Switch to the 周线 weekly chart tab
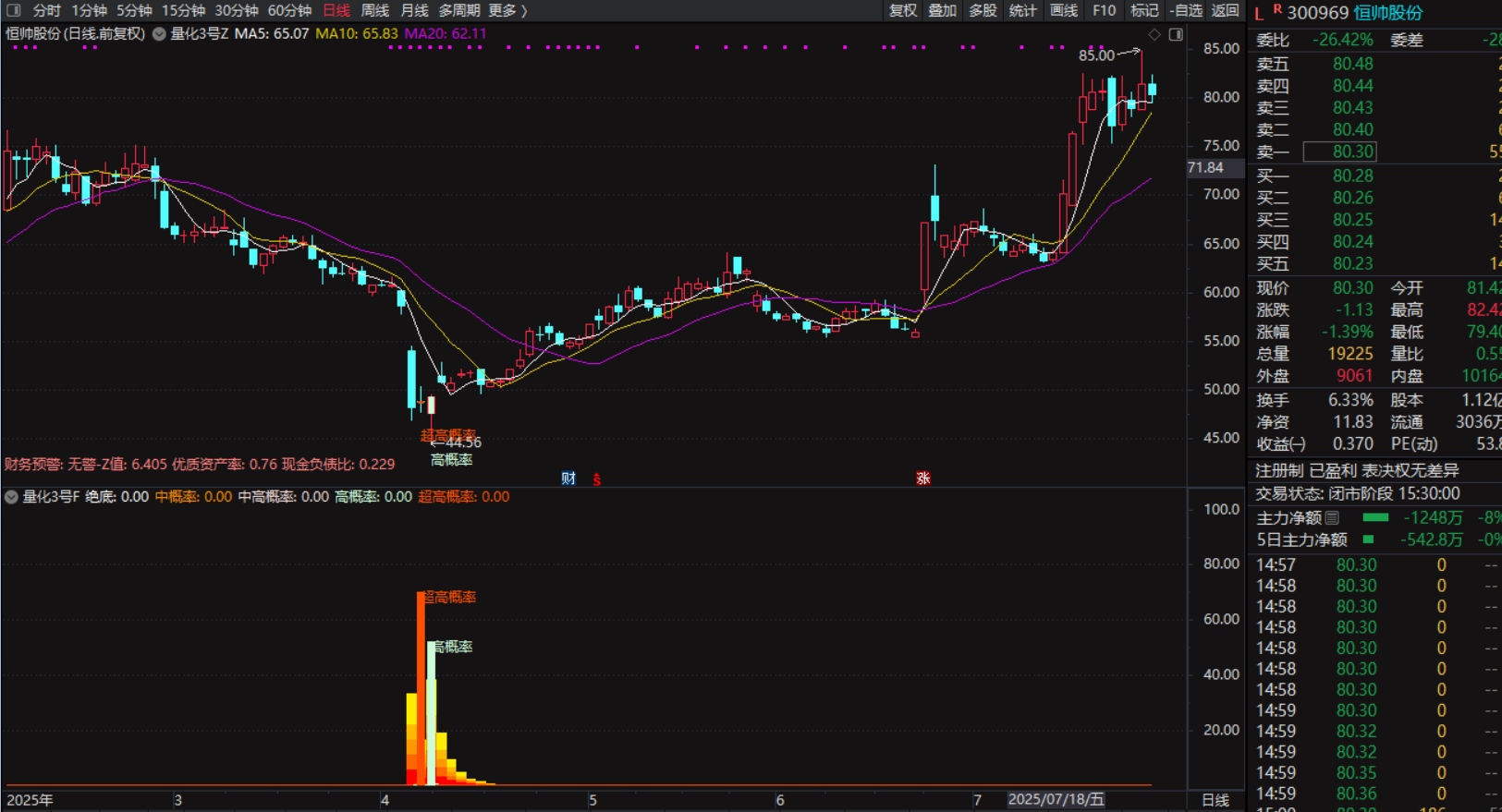Image resolution: width=1502 pixels, height=812 pixels. (x=374, y=10)
